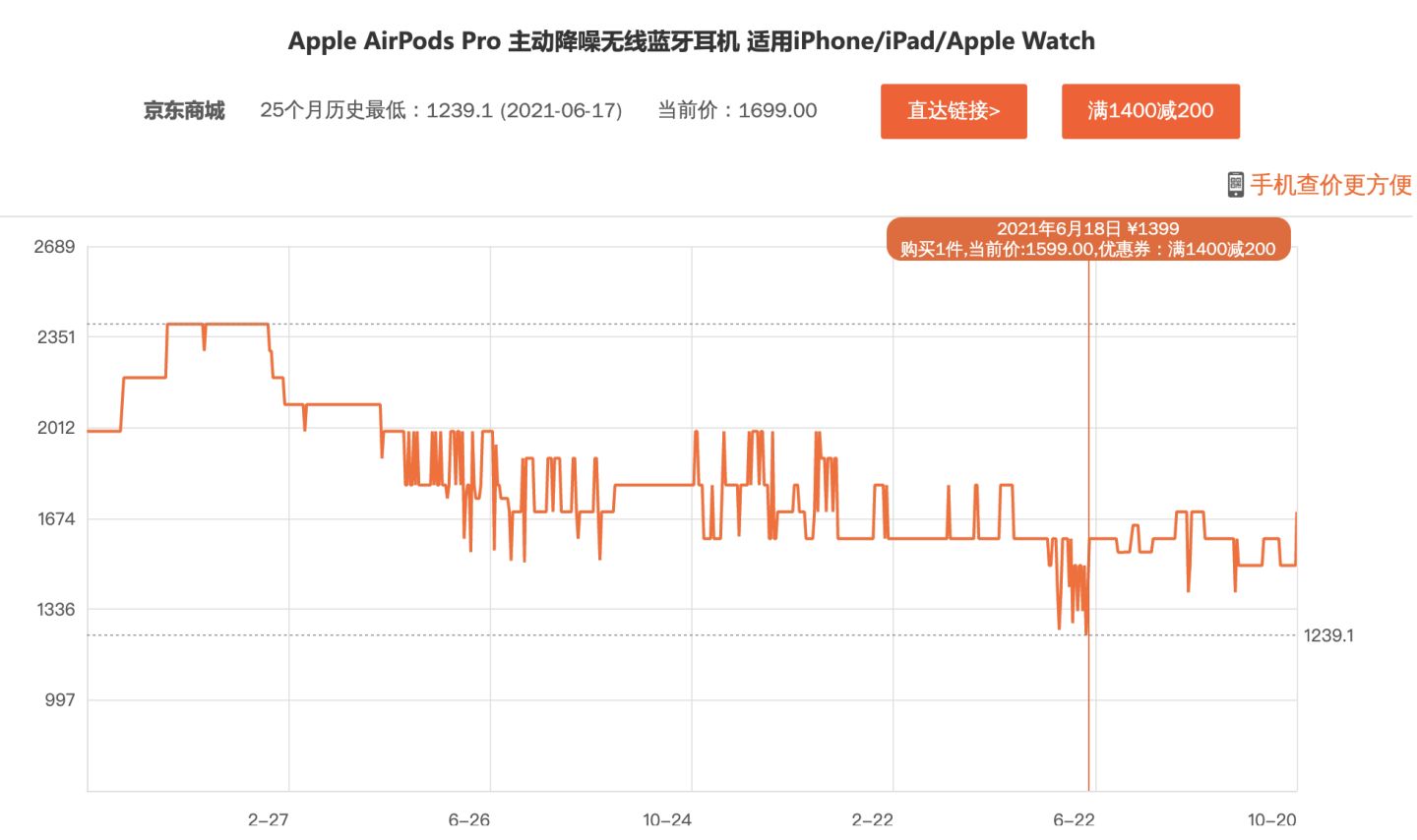The height and width of the screenshot is (840, 1417).
Task: Click the tooltip showing ¥1399 price
Action: coord(1090,238)
